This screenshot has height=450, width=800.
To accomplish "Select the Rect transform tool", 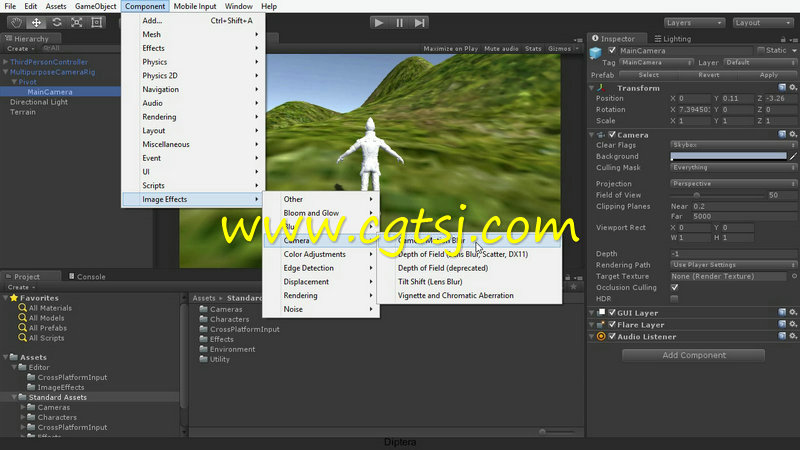I will tap(96, 22).
